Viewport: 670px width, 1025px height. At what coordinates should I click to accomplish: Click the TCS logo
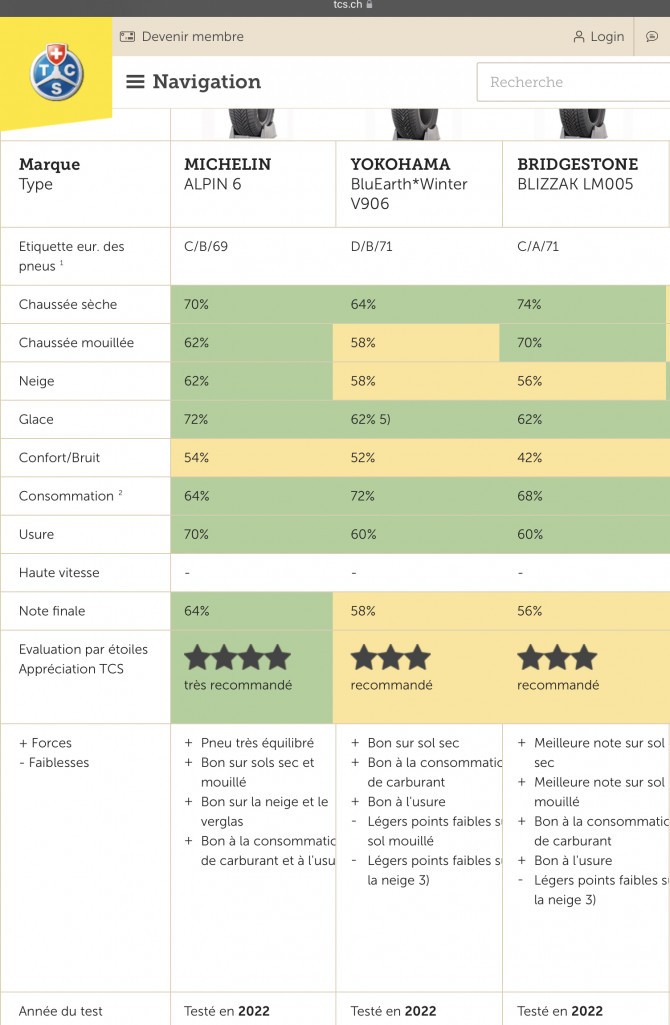click(x=57, y=73)
